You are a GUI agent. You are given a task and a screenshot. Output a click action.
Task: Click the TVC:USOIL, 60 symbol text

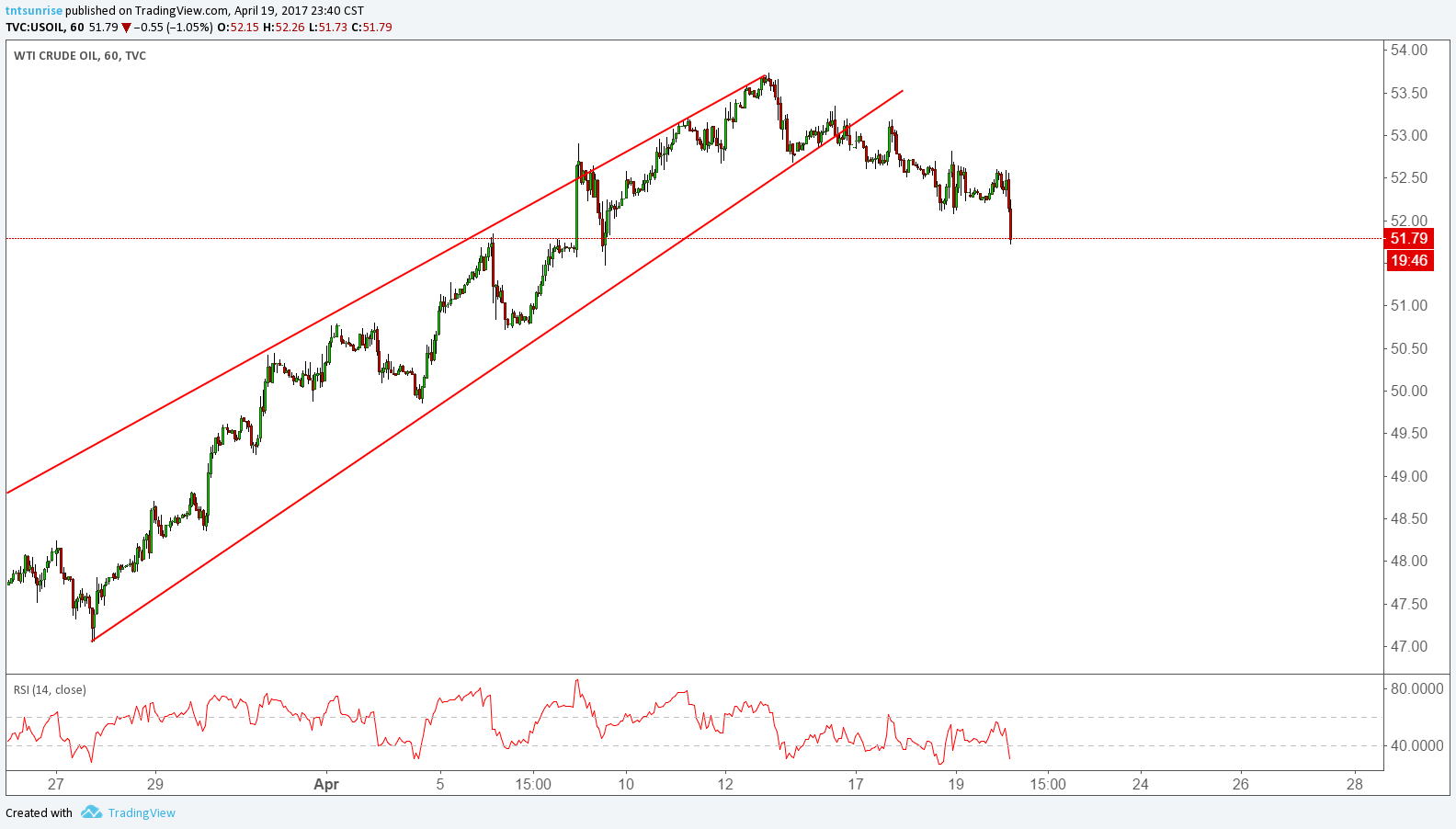[x=45, y=28]
